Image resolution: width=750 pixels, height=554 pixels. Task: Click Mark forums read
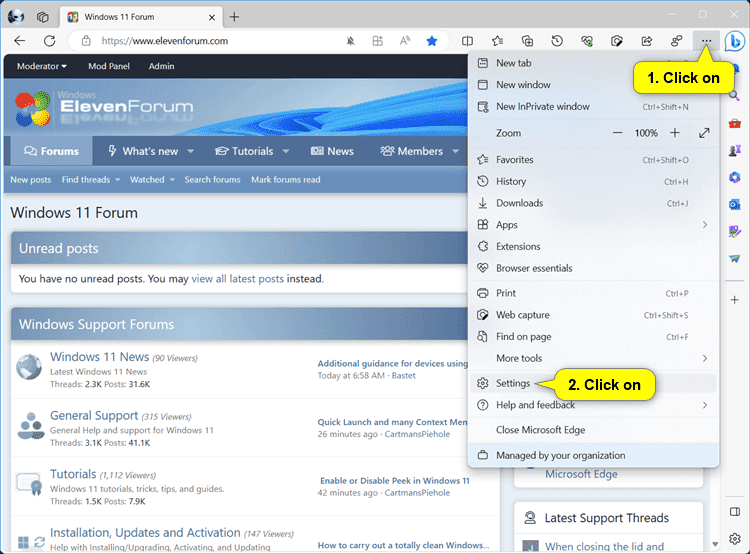[286, 180]
